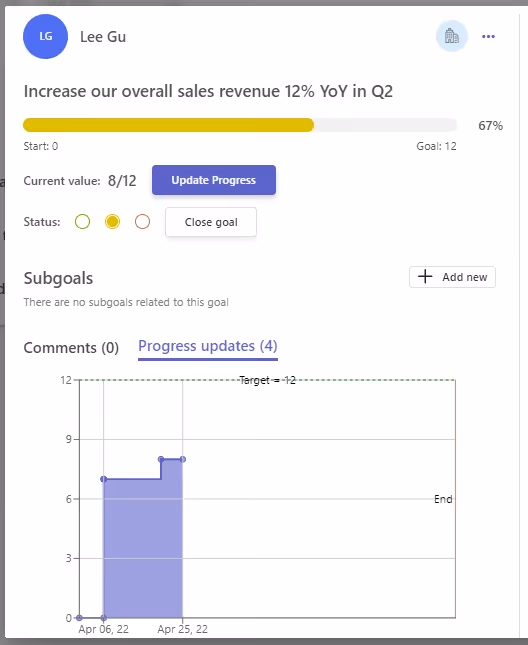Image resolution: width=528 pixels, height=645 pixels.
Task: Click the rightmost chart point at value 8
Action: (183, 459)
